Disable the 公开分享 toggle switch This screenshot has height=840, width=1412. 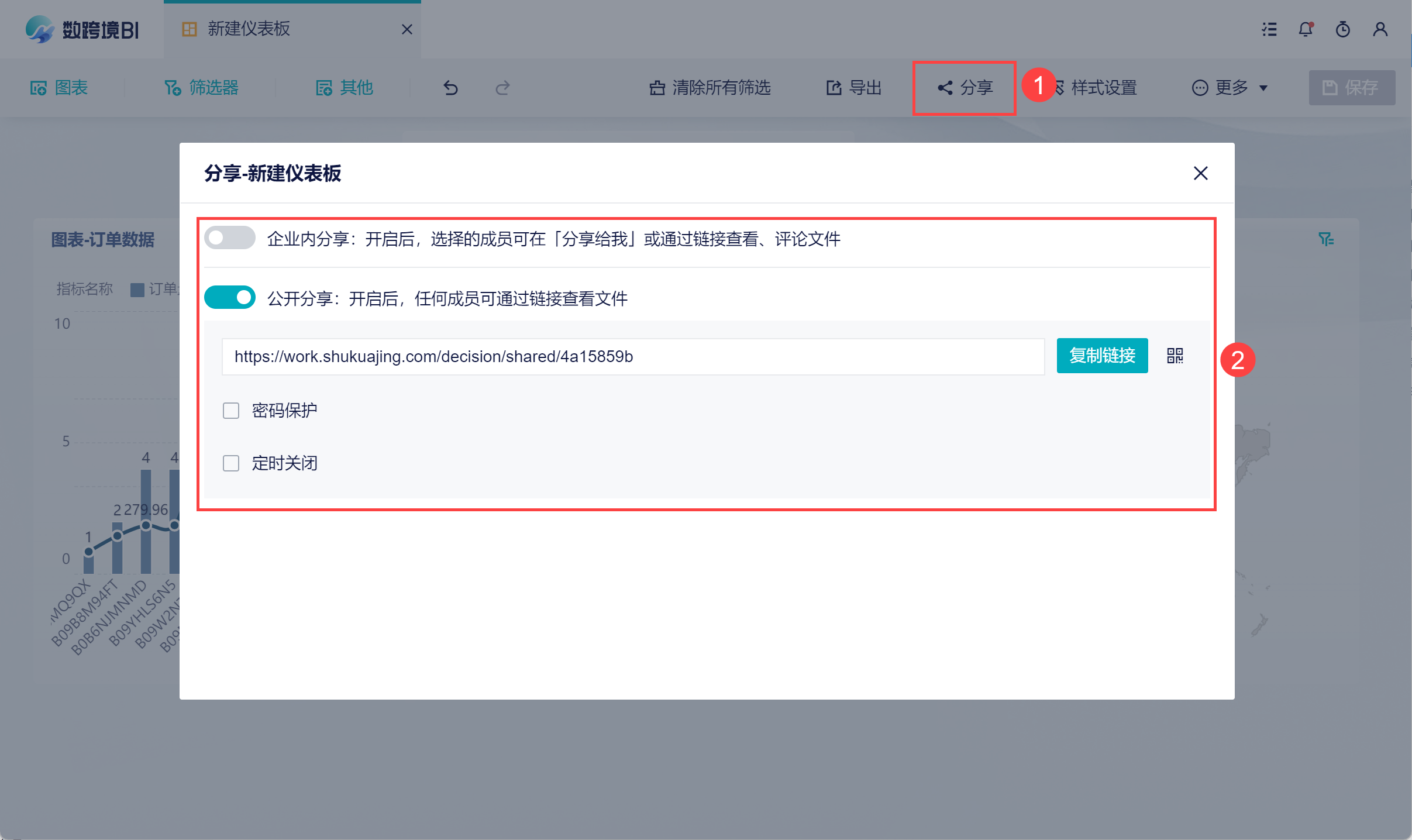click(x=230, y=297)
